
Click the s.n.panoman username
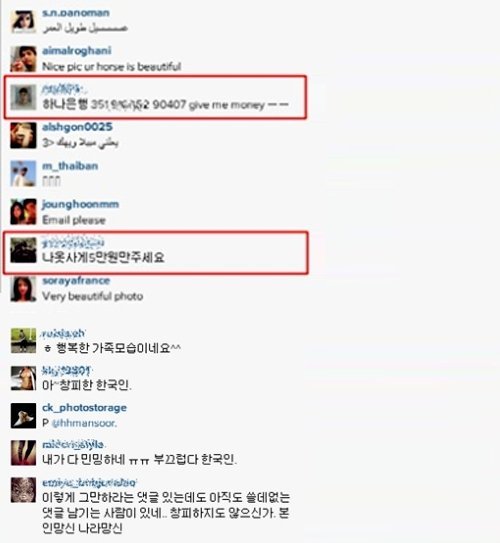76,13
